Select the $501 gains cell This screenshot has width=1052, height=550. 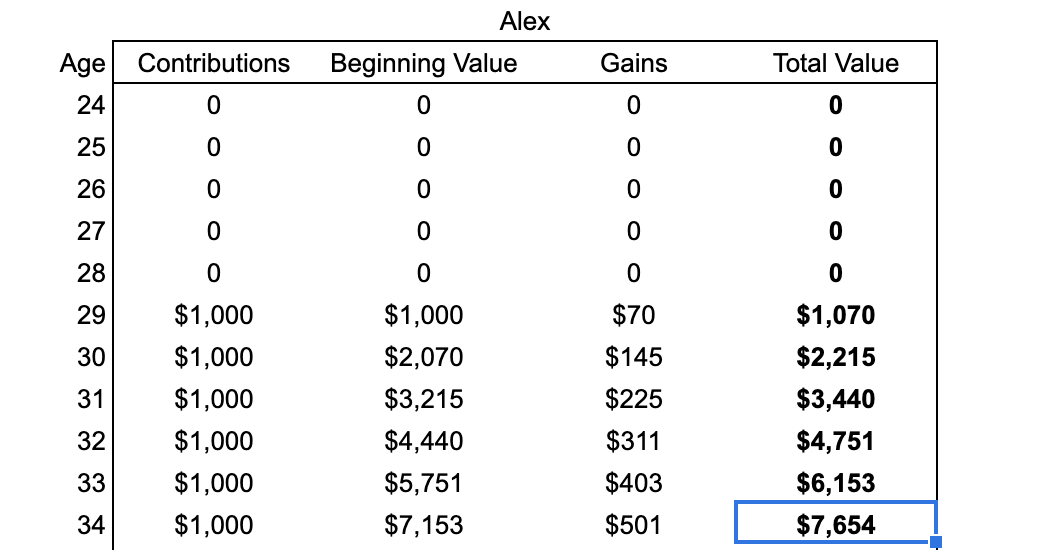tap(634, 525)
